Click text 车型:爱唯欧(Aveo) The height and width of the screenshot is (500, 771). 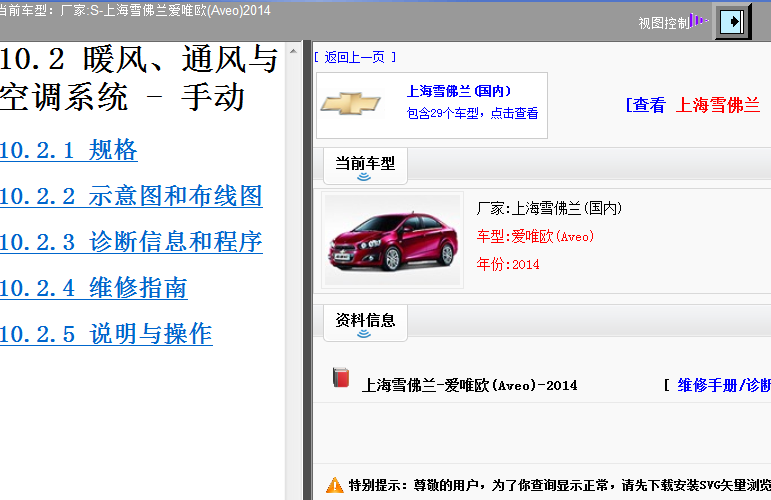(x=535, y=236)
